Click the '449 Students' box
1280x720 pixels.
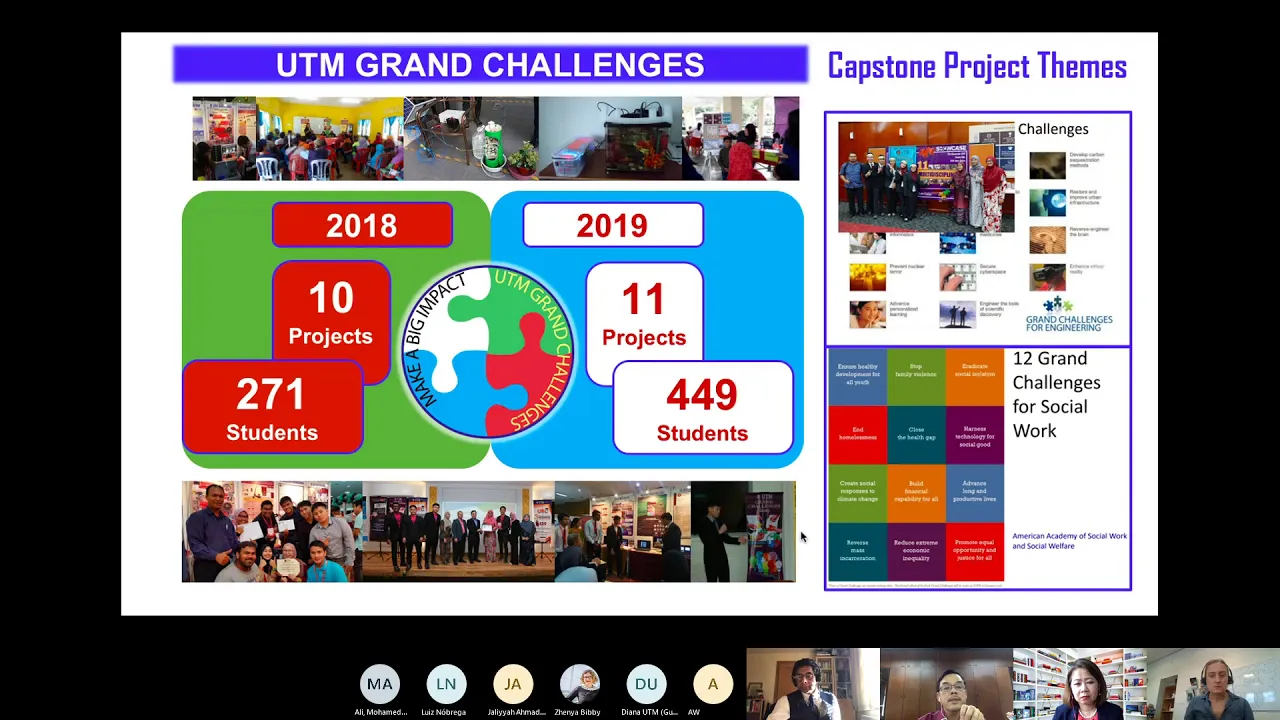tap(702, 408)
